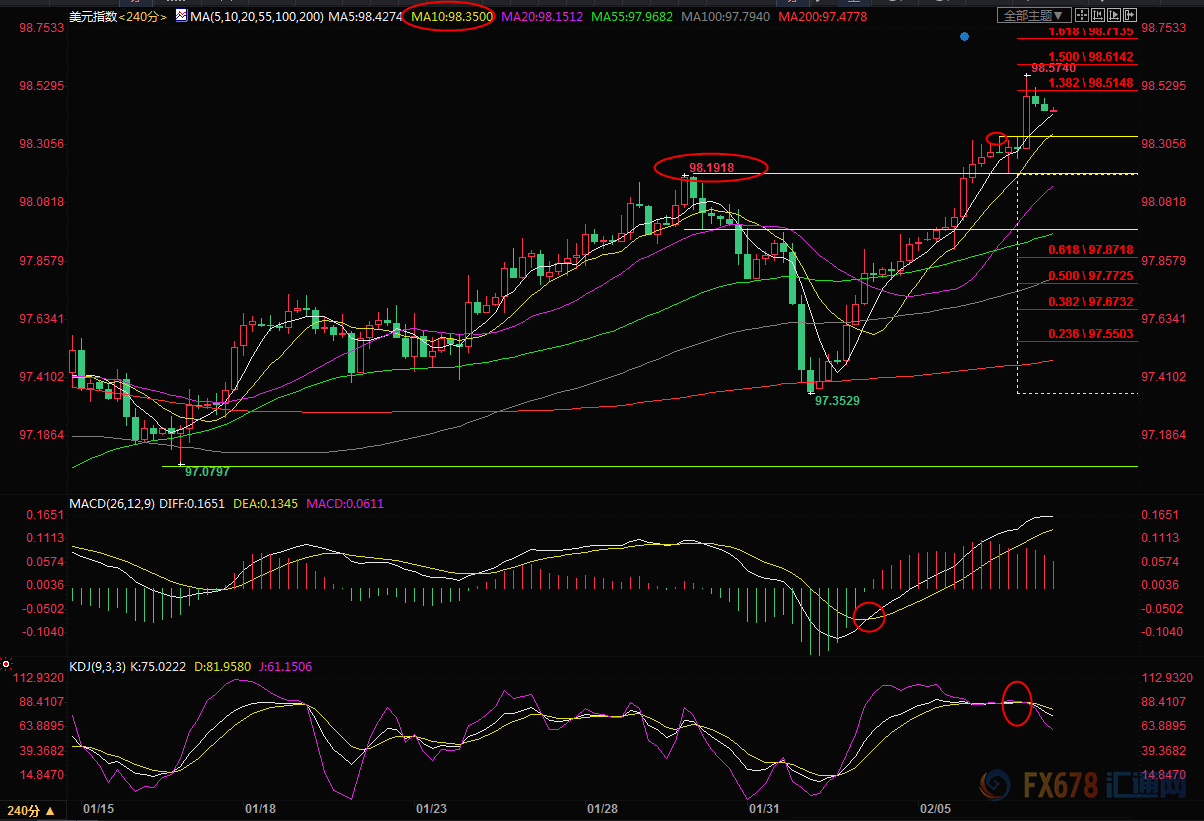This screenshot has width=1204, height=821.
Task: Click the 01/31 date on the time axis
Action: click(763, 807)
